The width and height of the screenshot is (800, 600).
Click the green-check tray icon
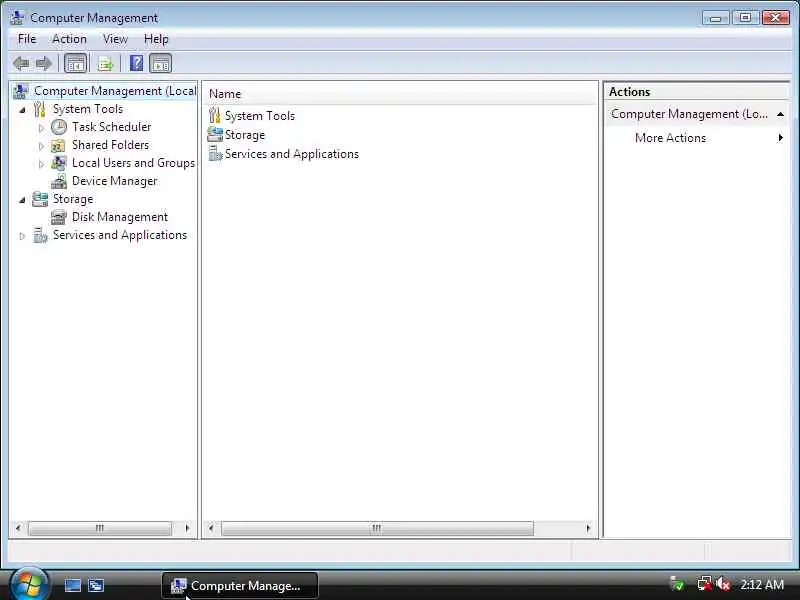pyautogui.click(x=678, y=584)
